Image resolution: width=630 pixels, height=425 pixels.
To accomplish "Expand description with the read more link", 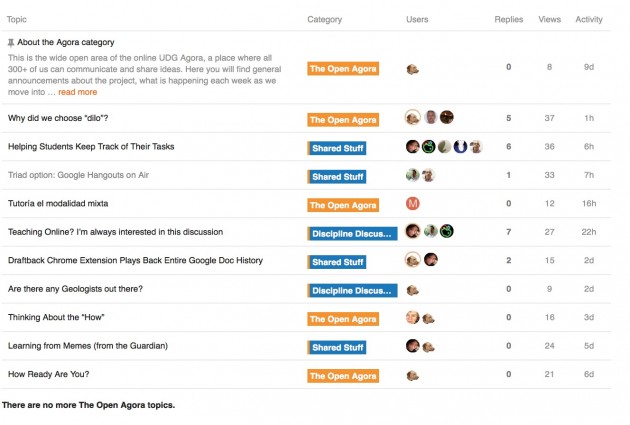I will click(x=77, y=92).
